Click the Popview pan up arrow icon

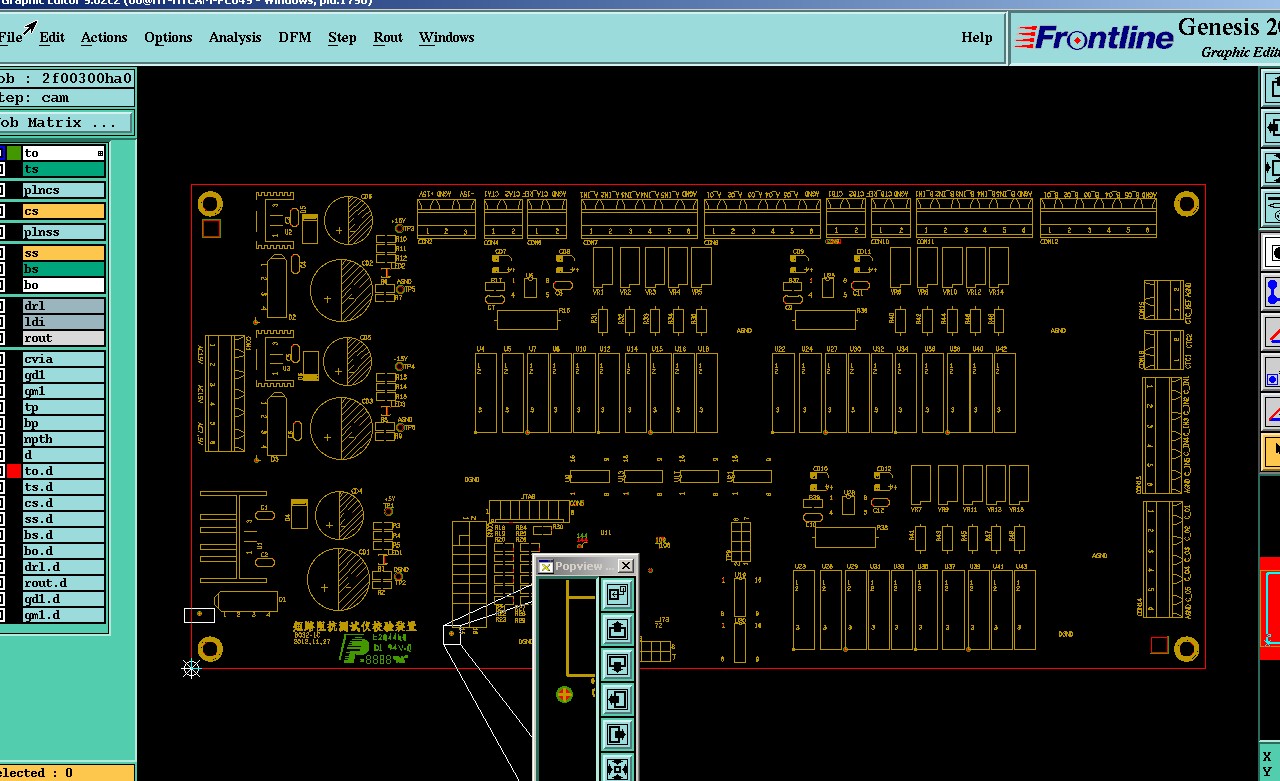617,629
